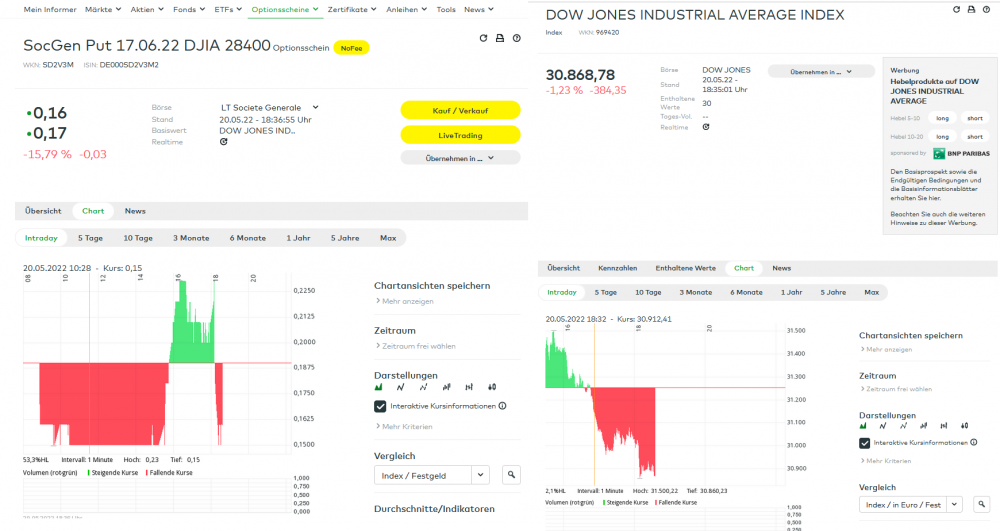Image resolution: width=1000 pixels, height=531 pixels.
Task: Open the Märkte dropdown menu
Action: click(103, 10)
